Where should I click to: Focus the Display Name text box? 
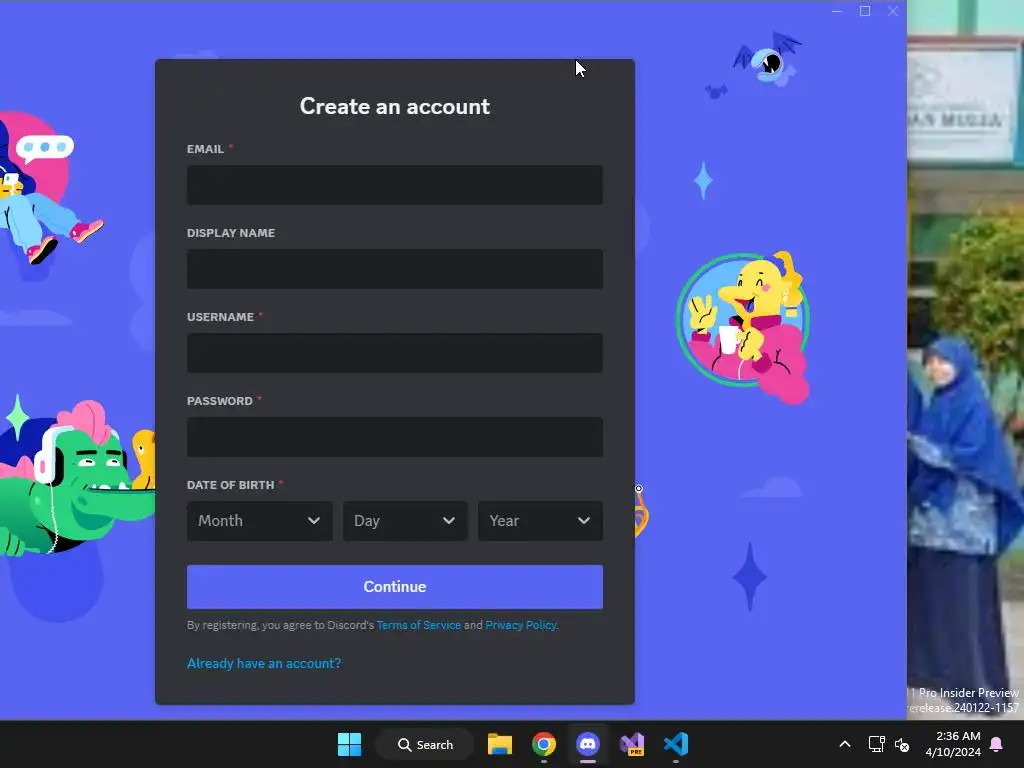pos(394,268)
